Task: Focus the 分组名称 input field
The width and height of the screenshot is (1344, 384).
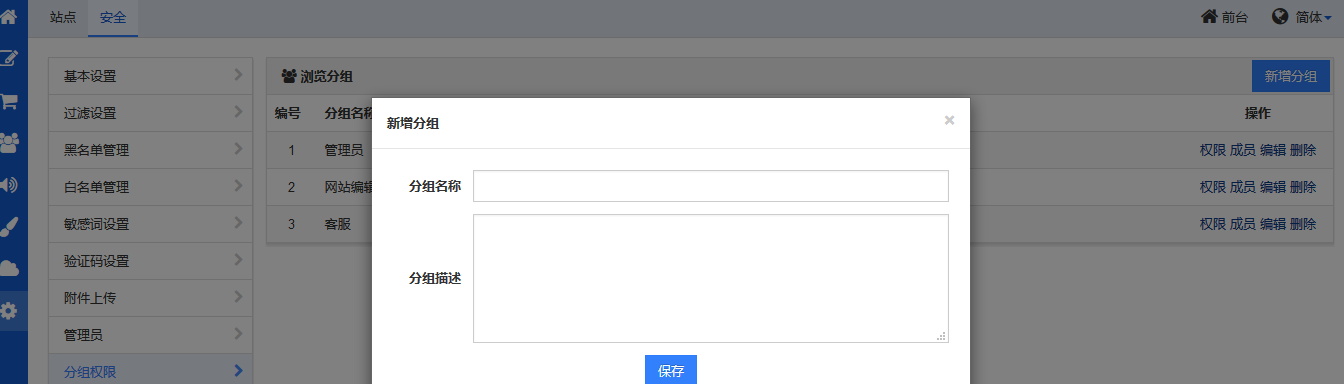Action: click(711, 186)
